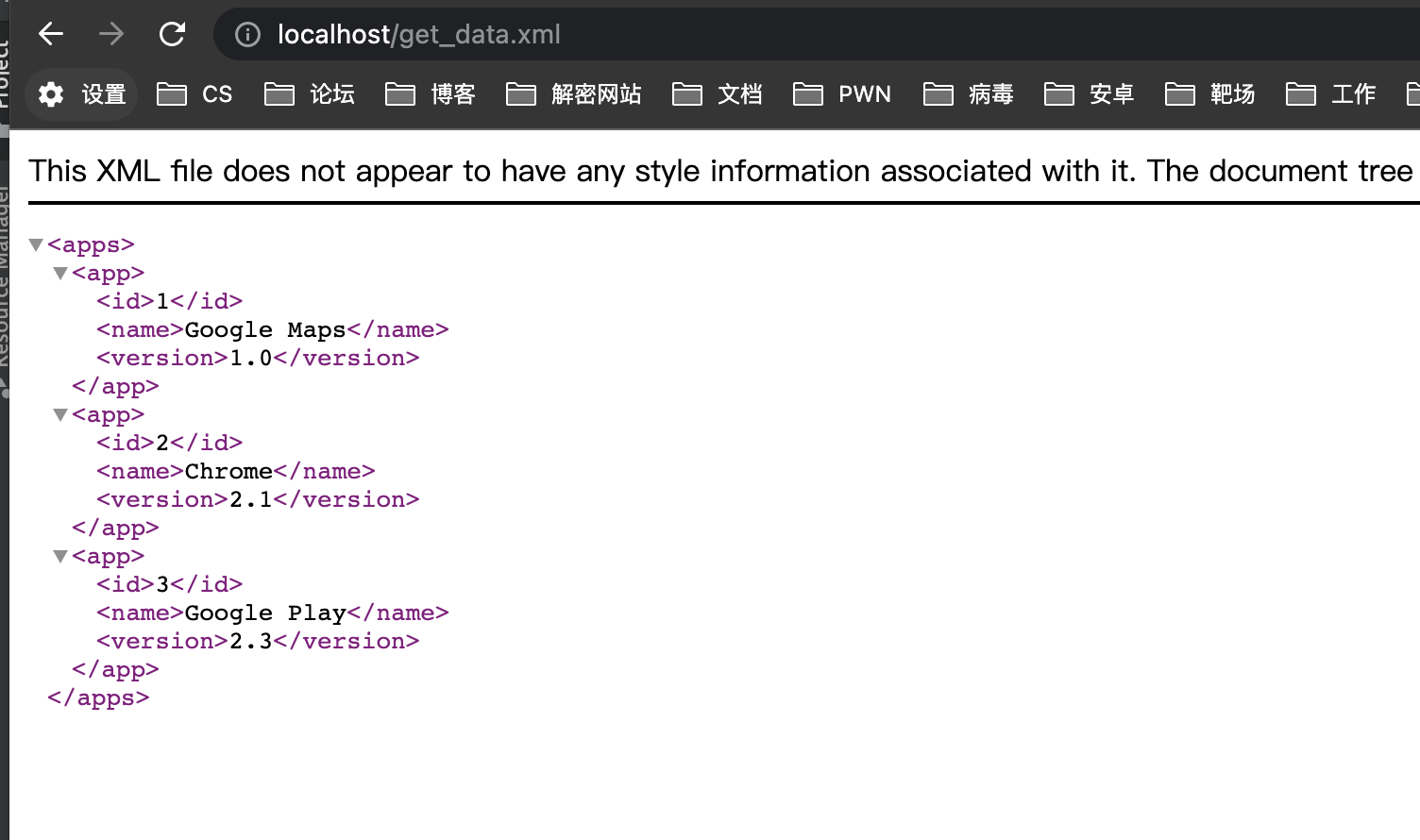Click the closing apps tag
Image resolution: width=1420 pixels, height=840 pixels.
point(98,698)
